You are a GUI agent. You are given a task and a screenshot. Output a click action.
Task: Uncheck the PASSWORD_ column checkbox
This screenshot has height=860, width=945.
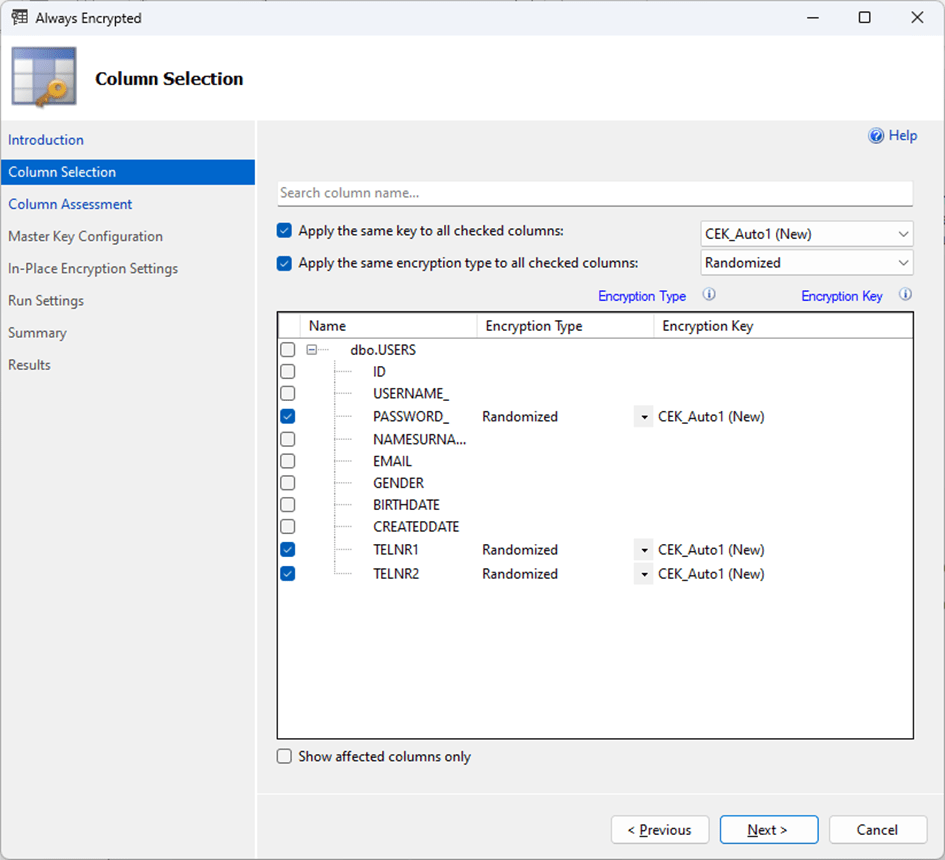coord(288,416)
